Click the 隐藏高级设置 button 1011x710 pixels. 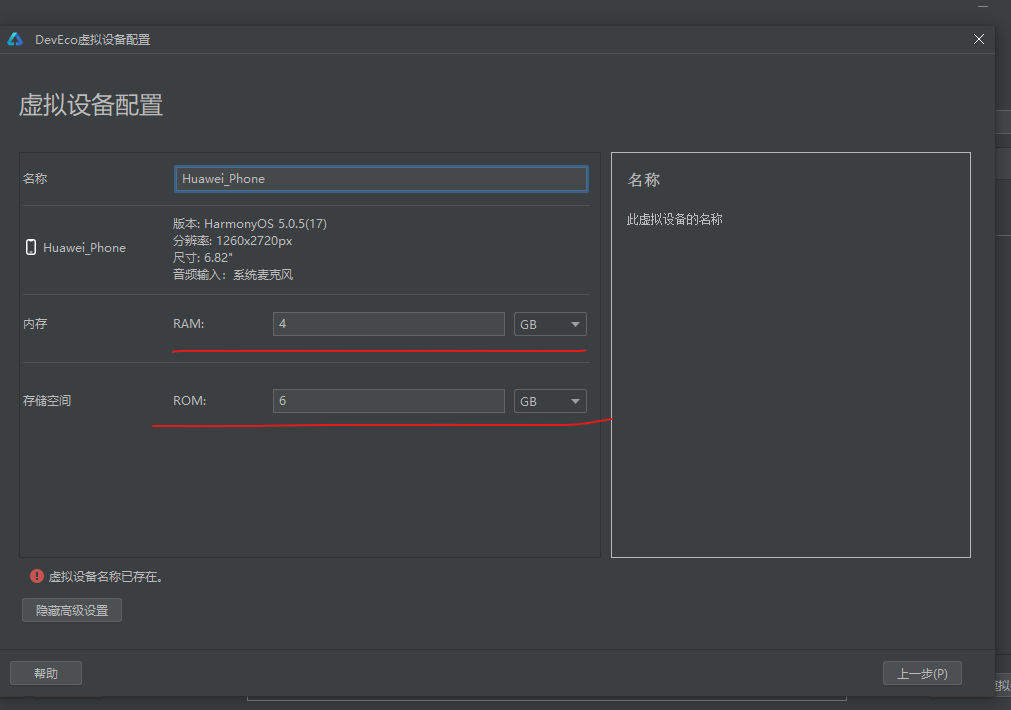pyautogui.click(x=72, y=610)
